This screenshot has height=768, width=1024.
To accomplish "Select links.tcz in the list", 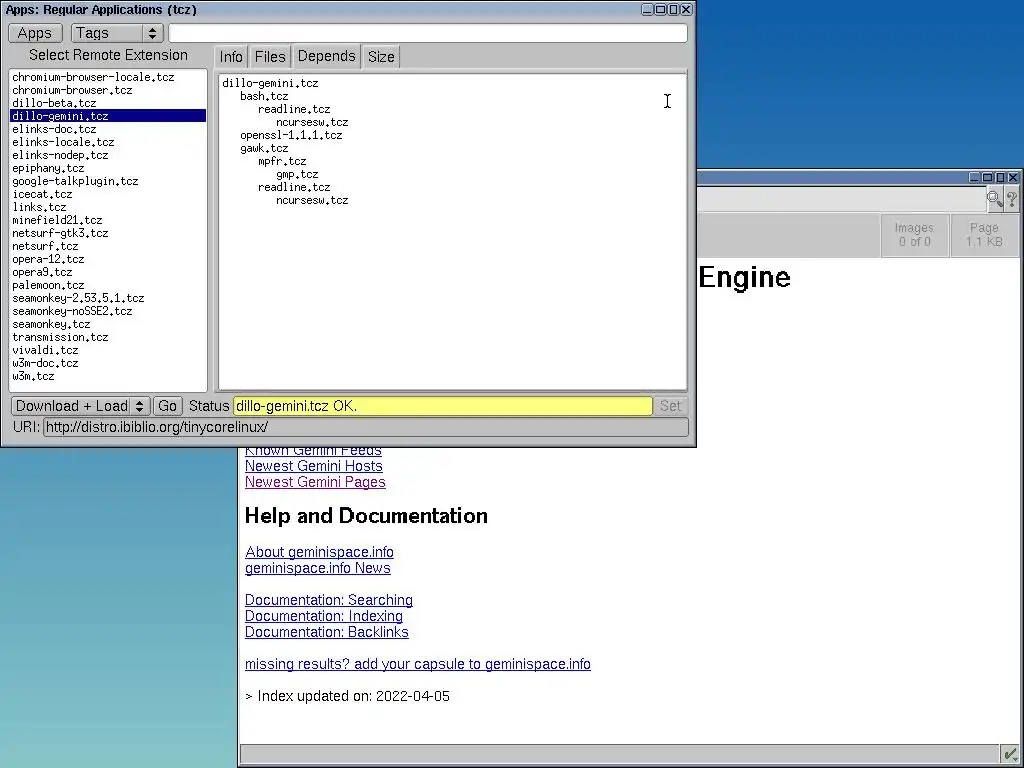I will point(108,207).
